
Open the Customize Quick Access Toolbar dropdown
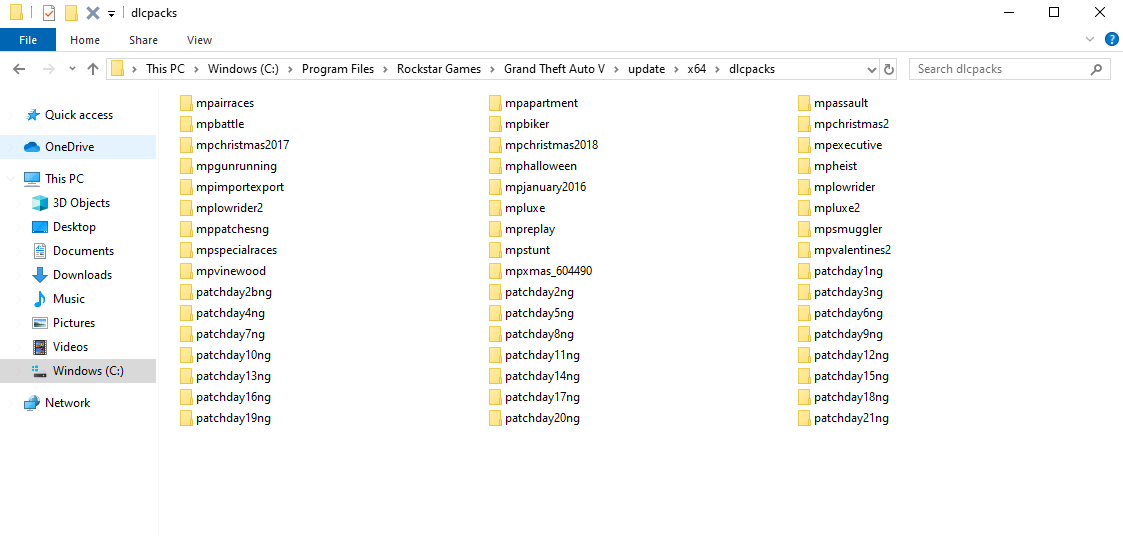pyautogui.click(x=111, y=14)
